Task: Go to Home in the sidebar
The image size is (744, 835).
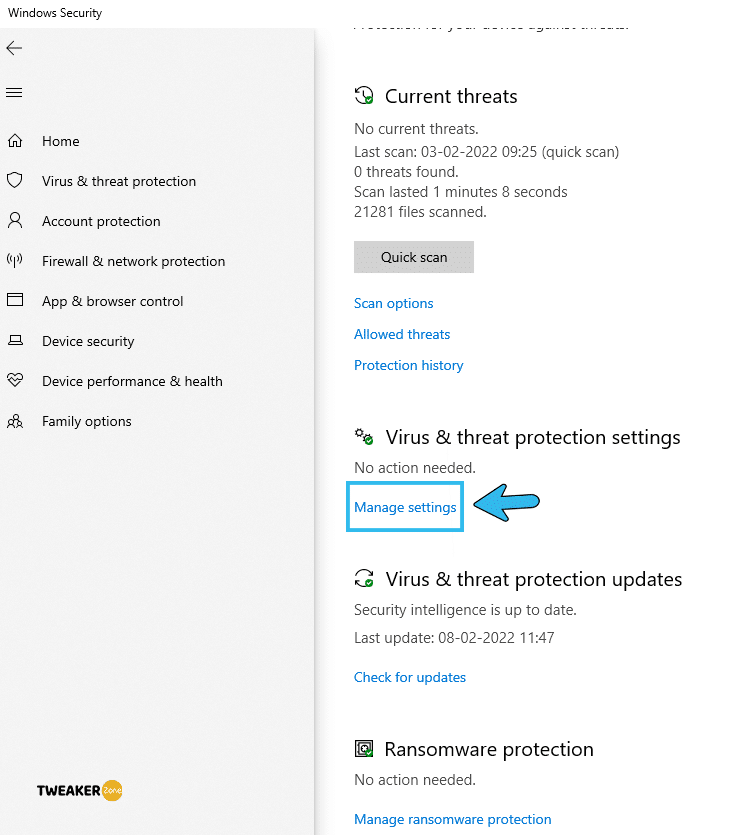Action: 61,141
